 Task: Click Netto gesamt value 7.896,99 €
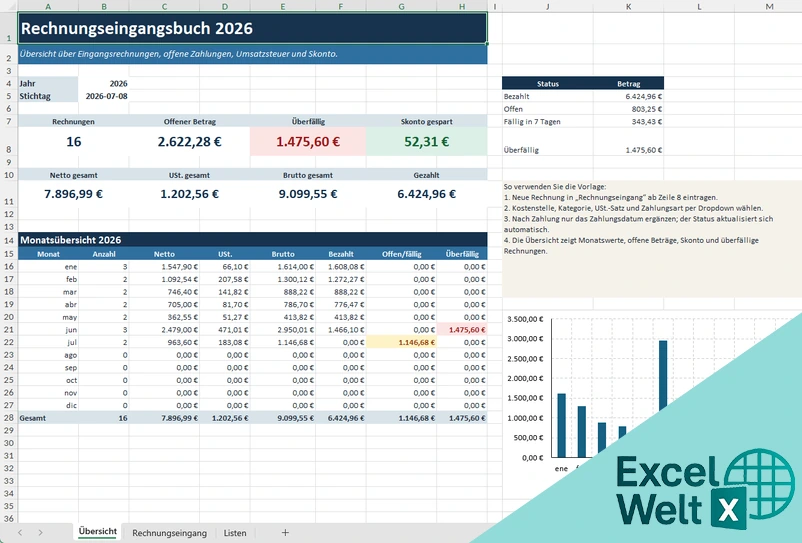(74, 194)
